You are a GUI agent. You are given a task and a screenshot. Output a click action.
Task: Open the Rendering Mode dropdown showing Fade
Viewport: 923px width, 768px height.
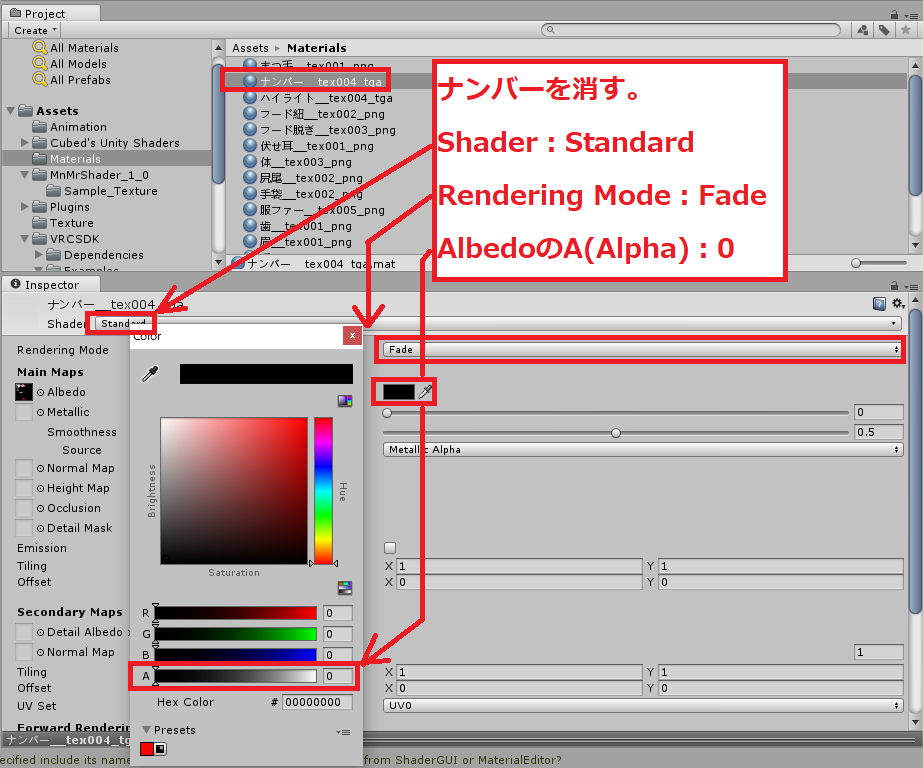point(642,350)
